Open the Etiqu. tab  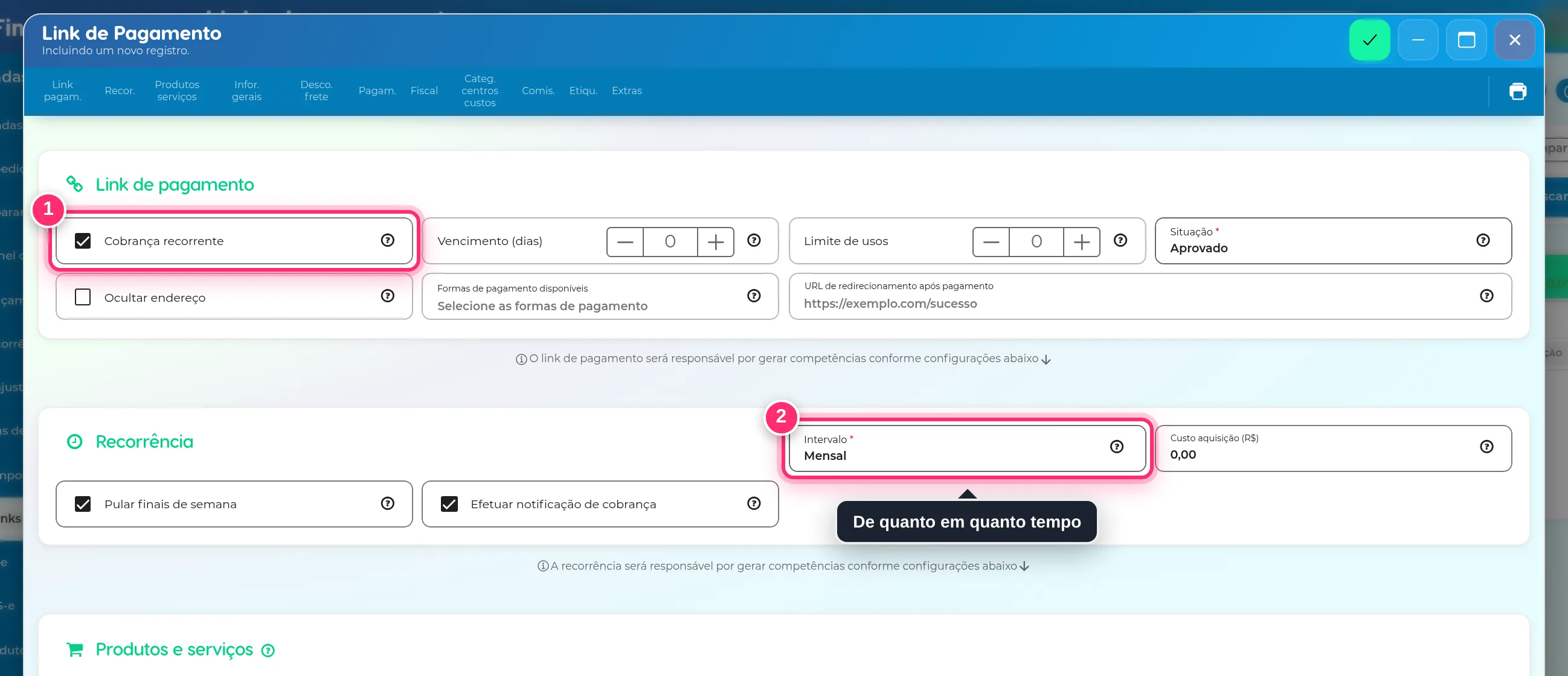tap(583, 91)
